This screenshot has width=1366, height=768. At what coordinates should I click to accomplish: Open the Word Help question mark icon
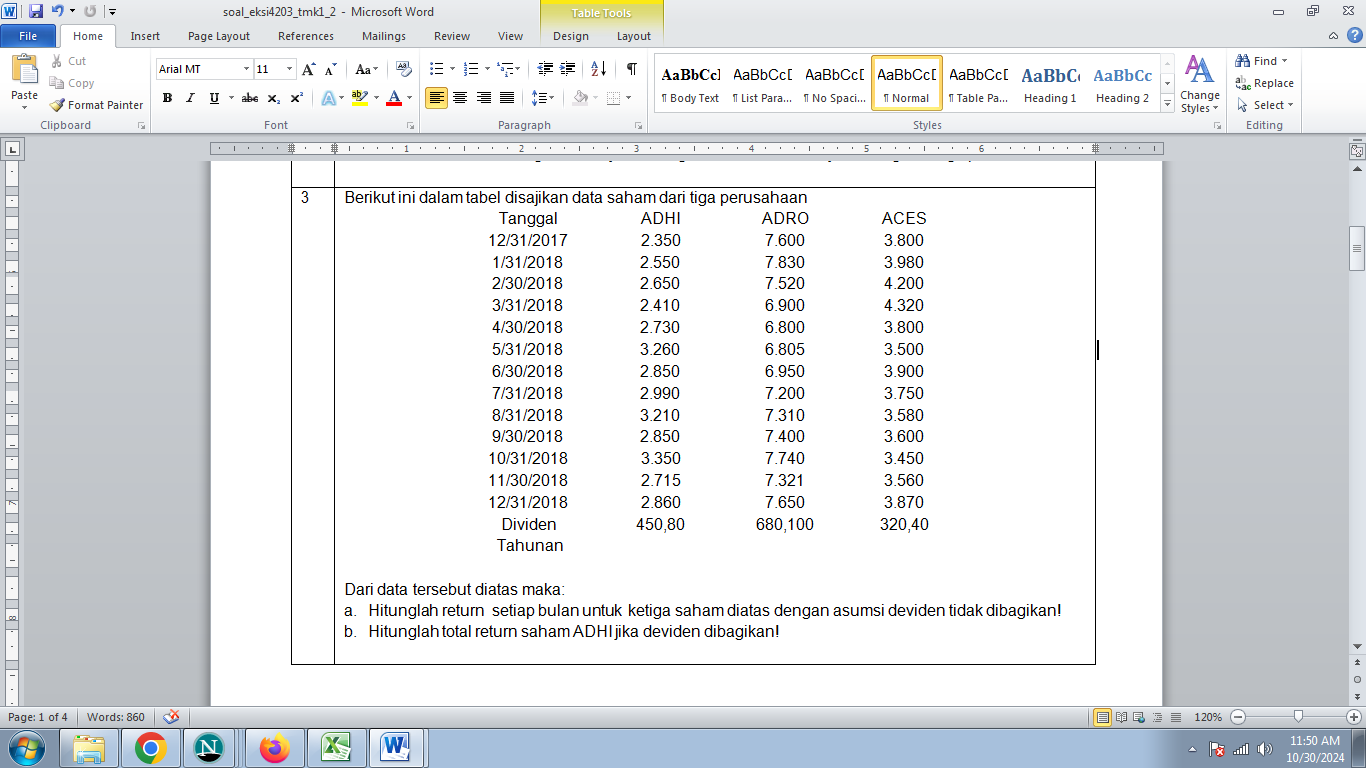tap(1355, 36)
